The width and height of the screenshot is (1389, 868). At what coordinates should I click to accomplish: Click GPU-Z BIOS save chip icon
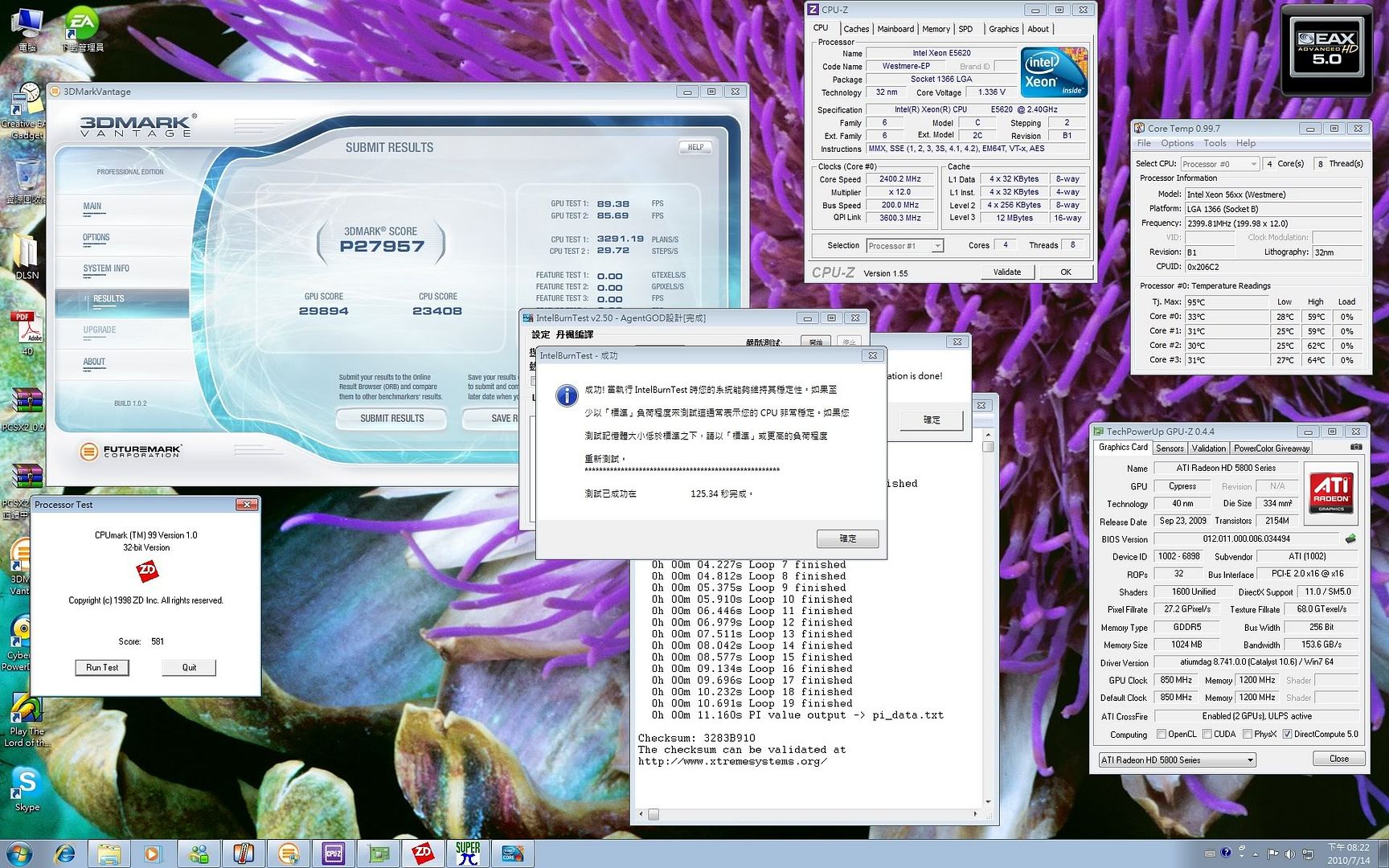coord(1350,538)
